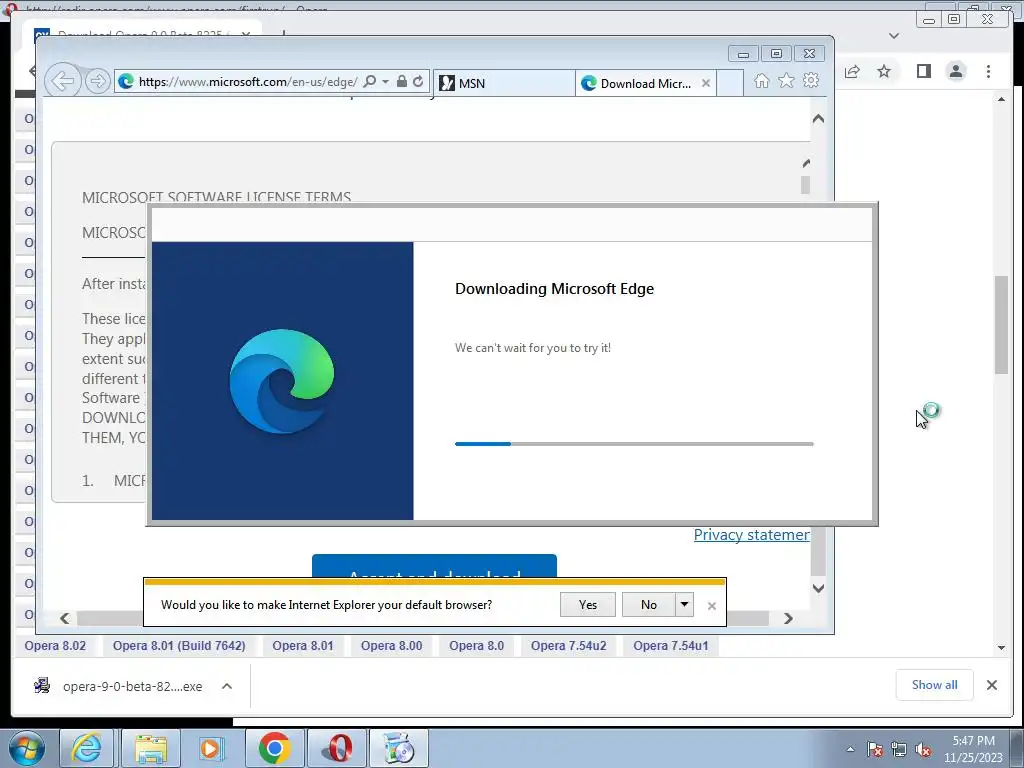Click the Chrome share page icon

(852, 71)
